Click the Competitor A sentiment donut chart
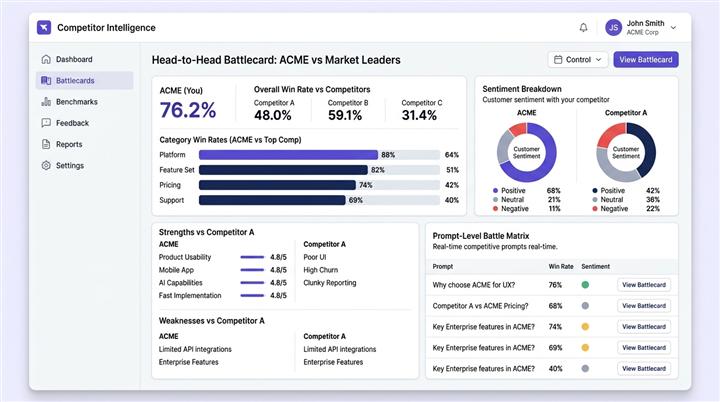 click(626, 153)
